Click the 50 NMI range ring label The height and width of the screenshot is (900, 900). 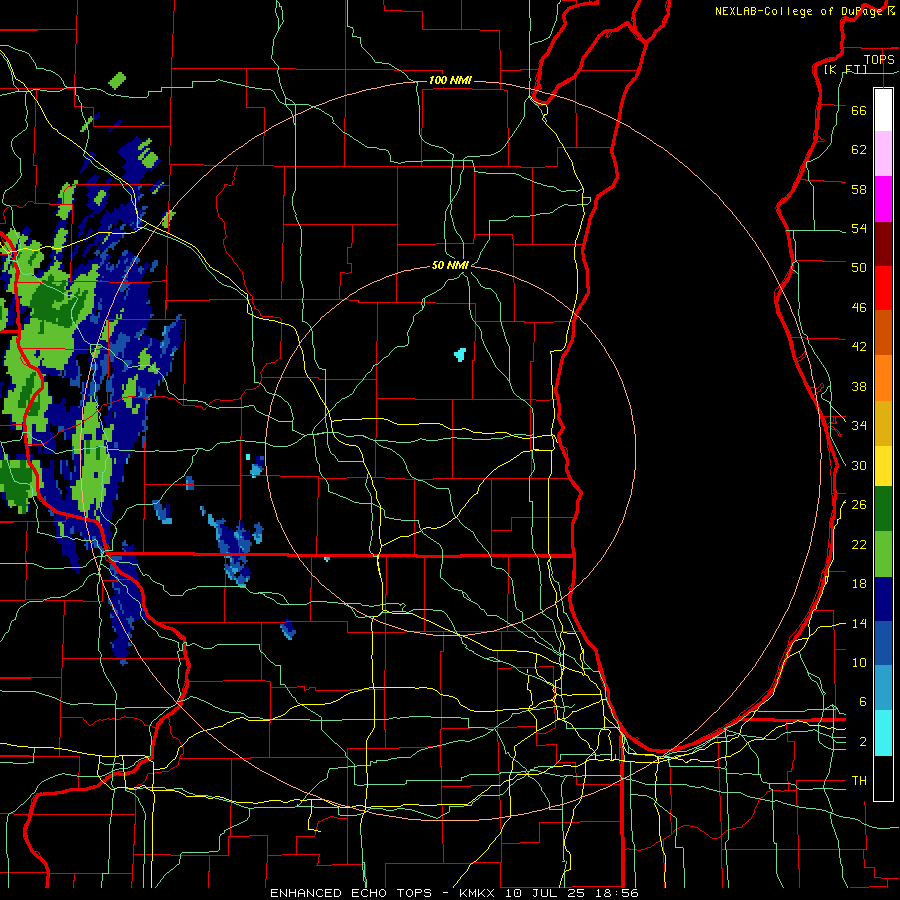451,265
